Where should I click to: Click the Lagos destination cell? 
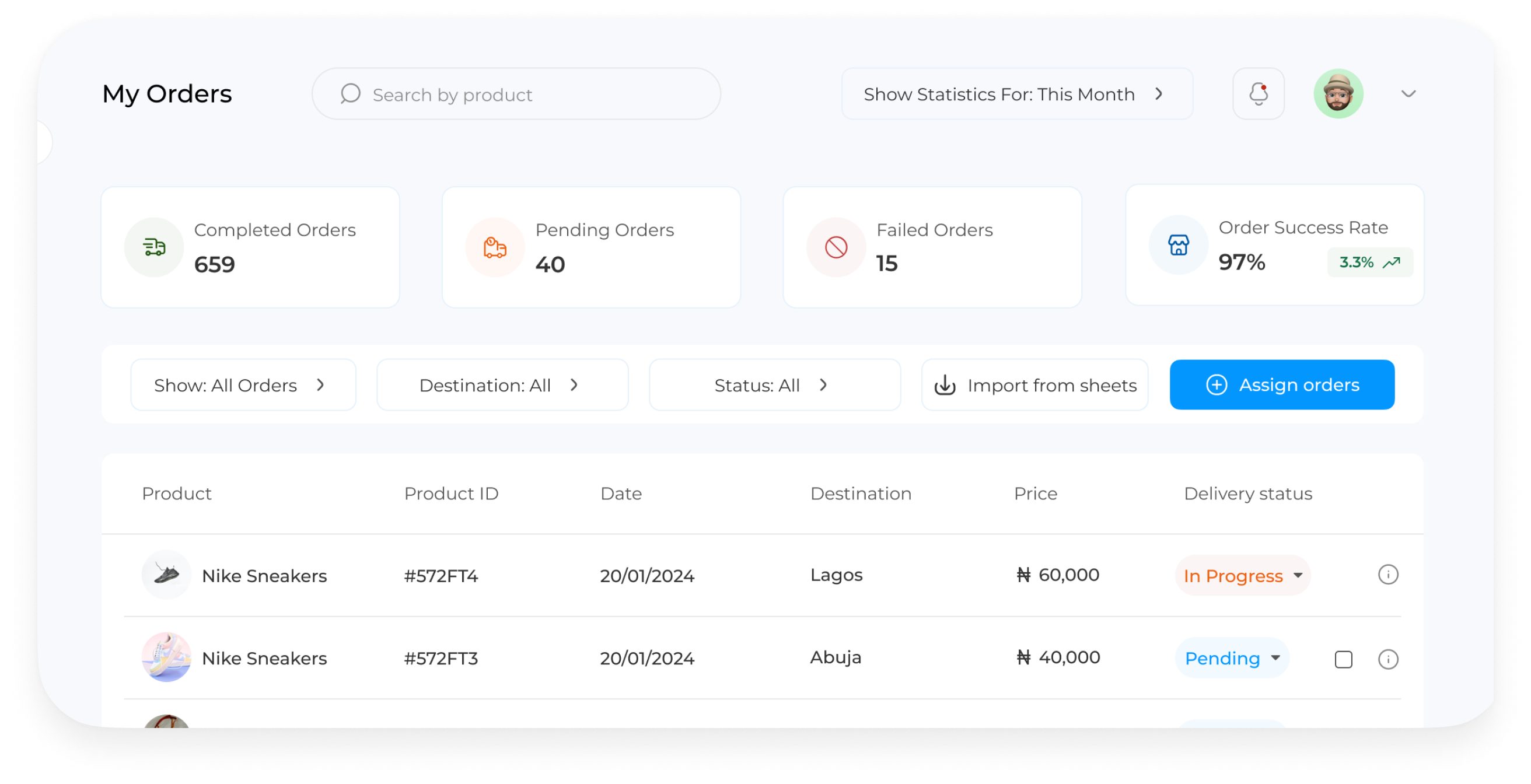pos(836,575)
